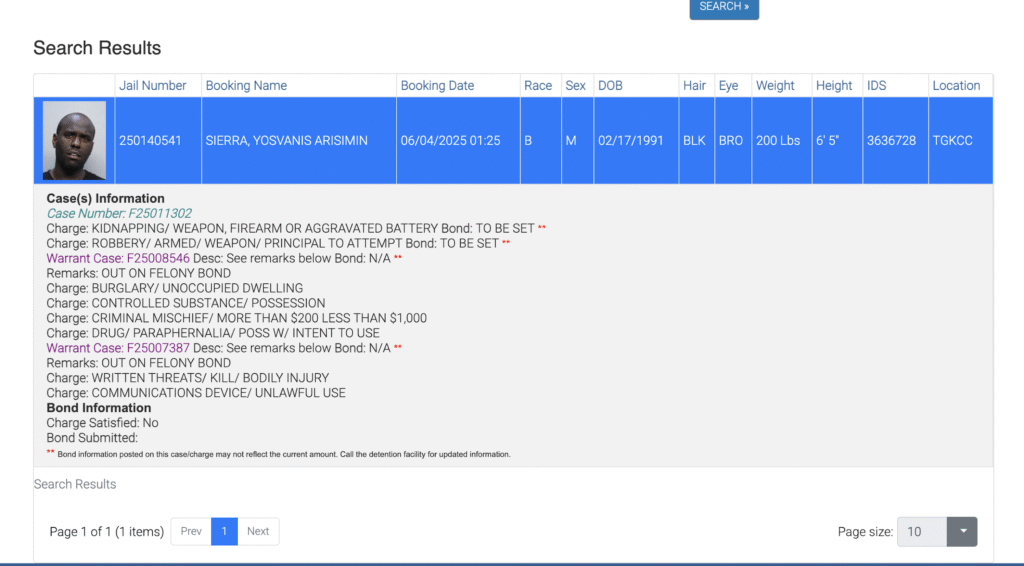The image size is (1024, 566).
Task: Sort results by Booking Name column
Action: point(246,86)
